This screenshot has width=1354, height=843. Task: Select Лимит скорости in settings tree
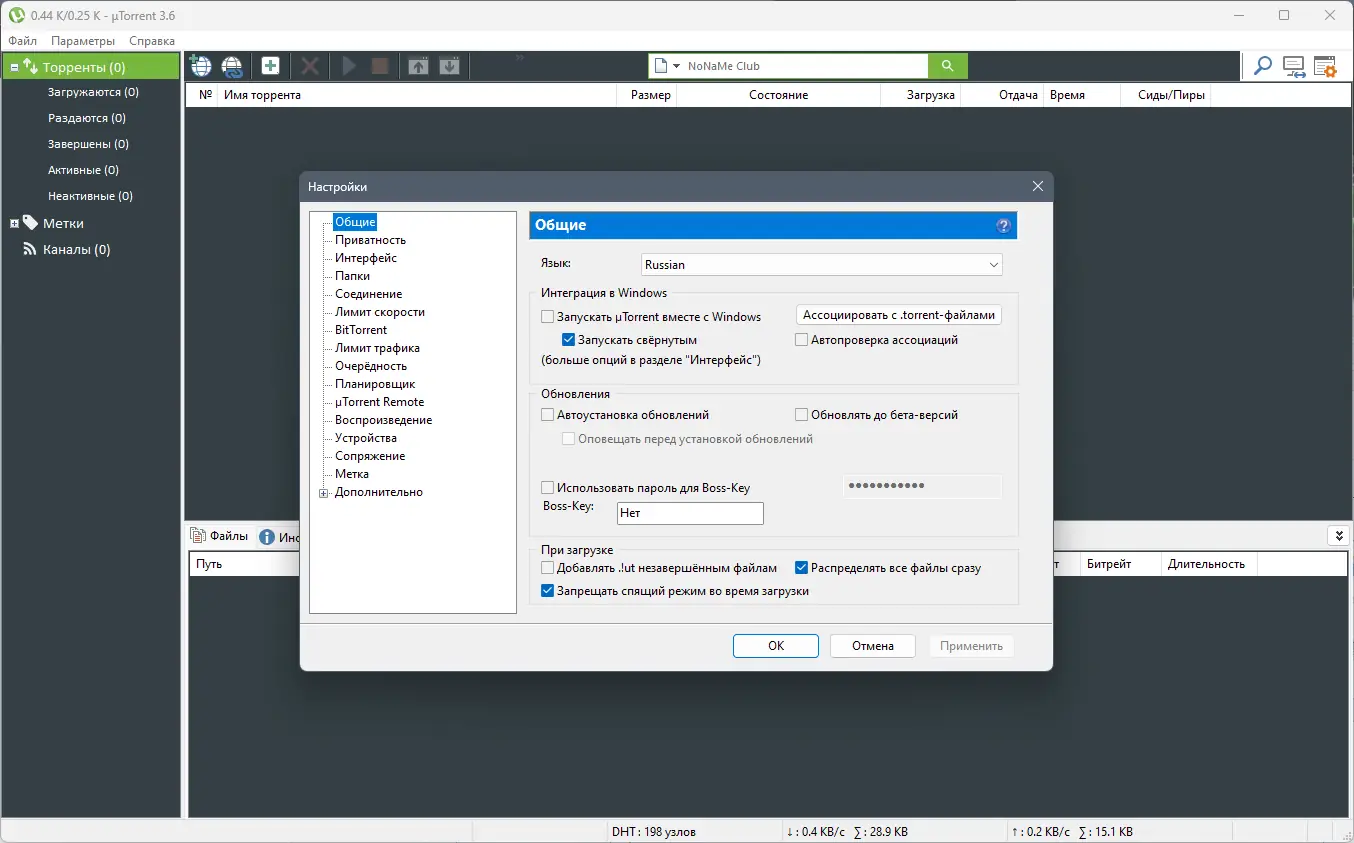380,312
